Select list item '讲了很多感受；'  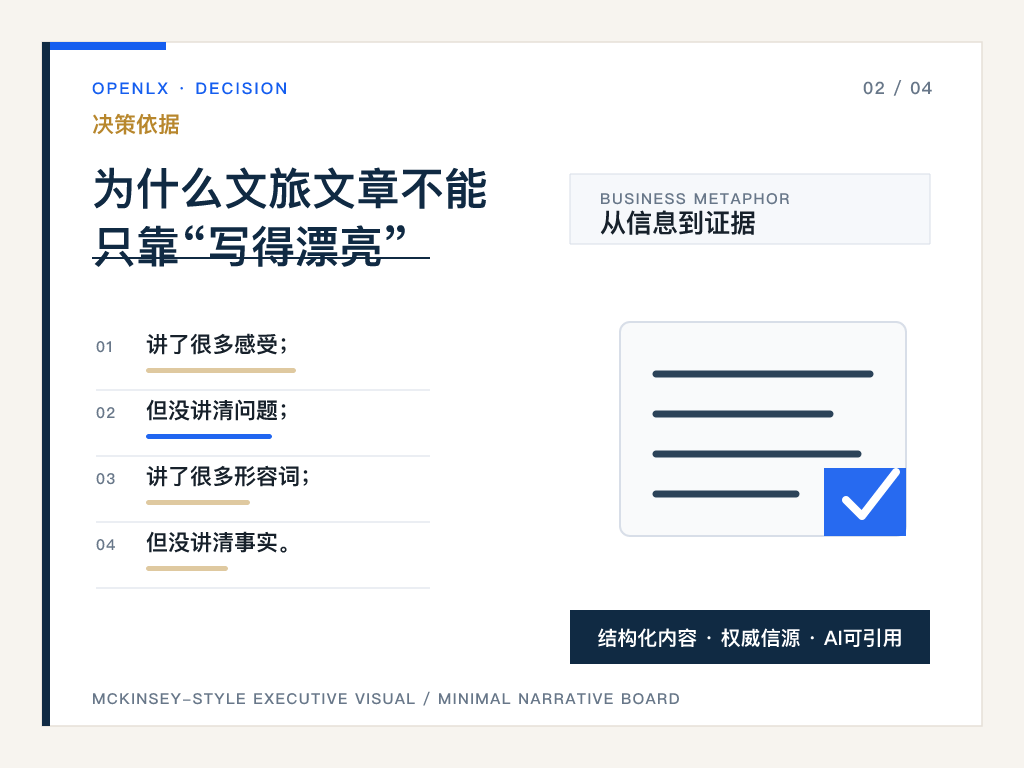click(217, 345)
